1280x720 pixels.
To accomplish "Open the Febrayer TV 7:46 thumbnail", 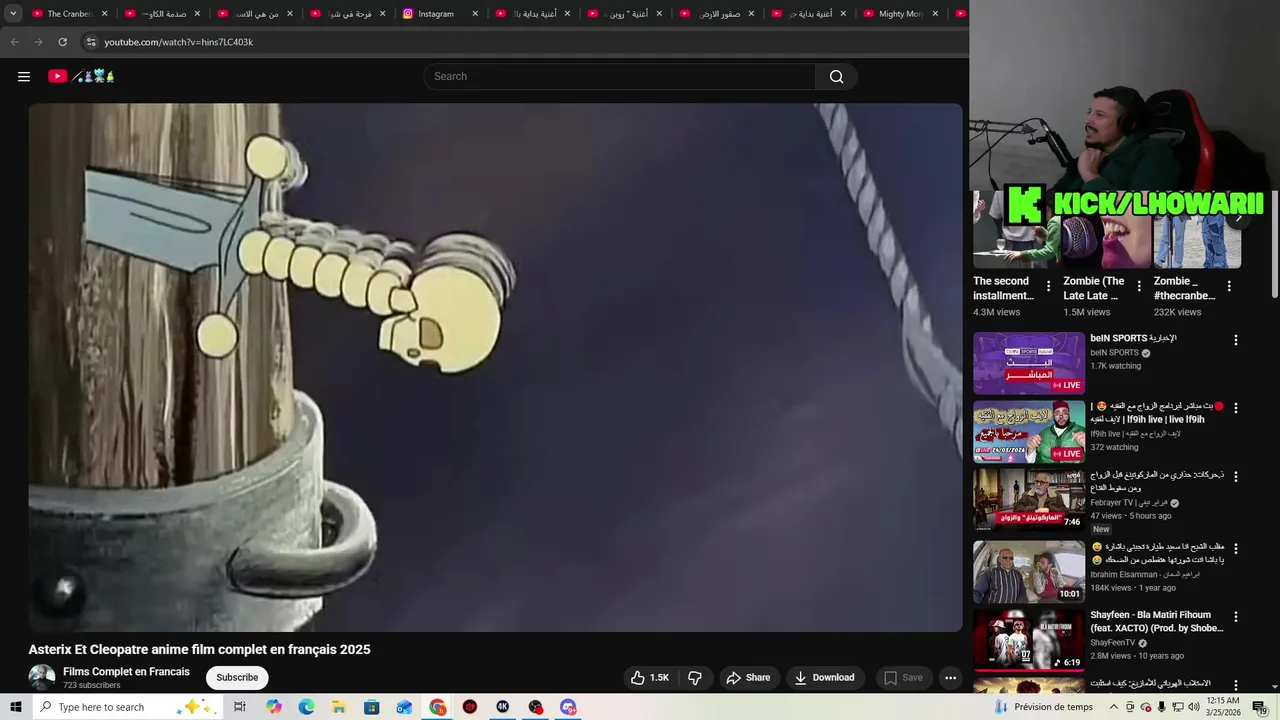I will (1029, 500).
